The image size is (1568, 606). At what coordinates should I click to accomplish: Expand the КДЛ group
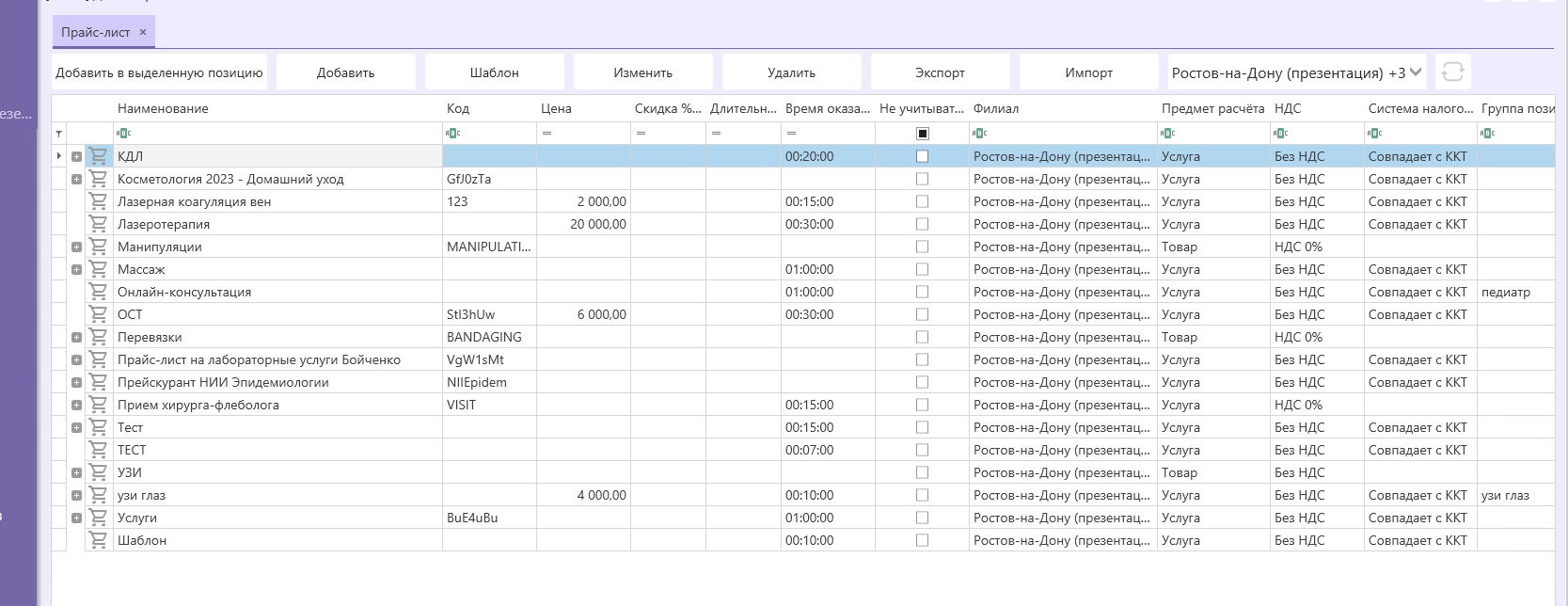[76, 156]
